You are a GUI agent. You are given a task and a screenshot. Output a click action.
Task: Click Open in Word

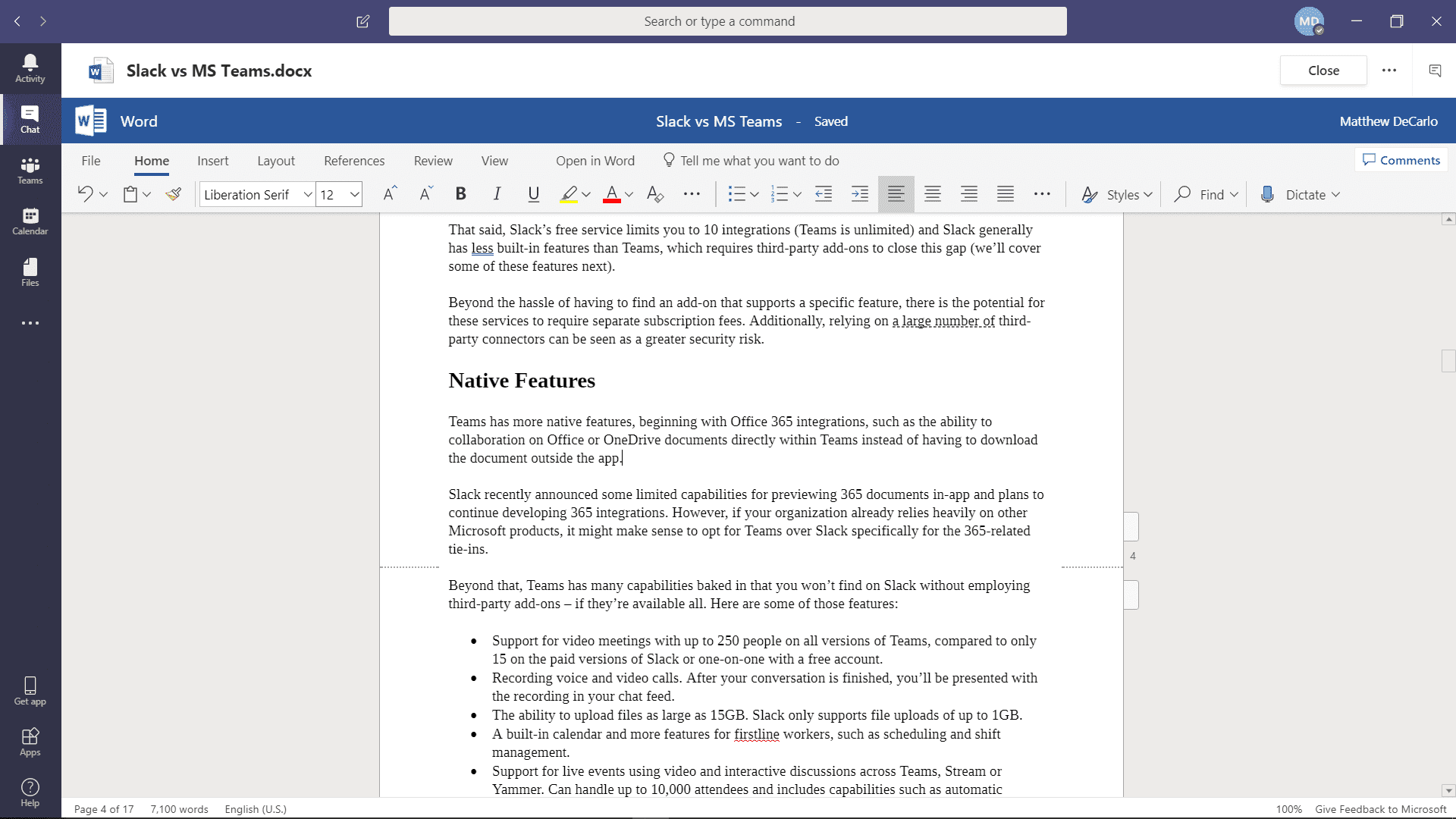coord(595,161)
